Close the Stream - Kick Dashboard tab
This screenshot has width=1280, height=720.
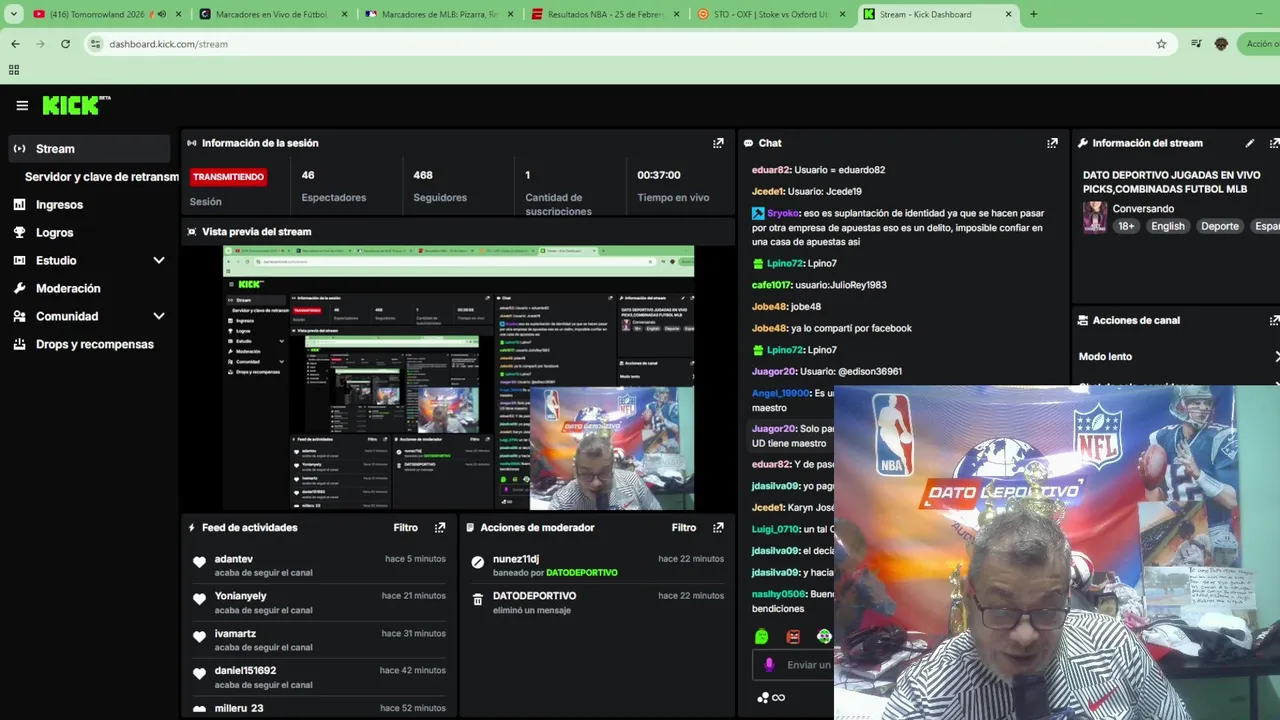click(1008, 14)
